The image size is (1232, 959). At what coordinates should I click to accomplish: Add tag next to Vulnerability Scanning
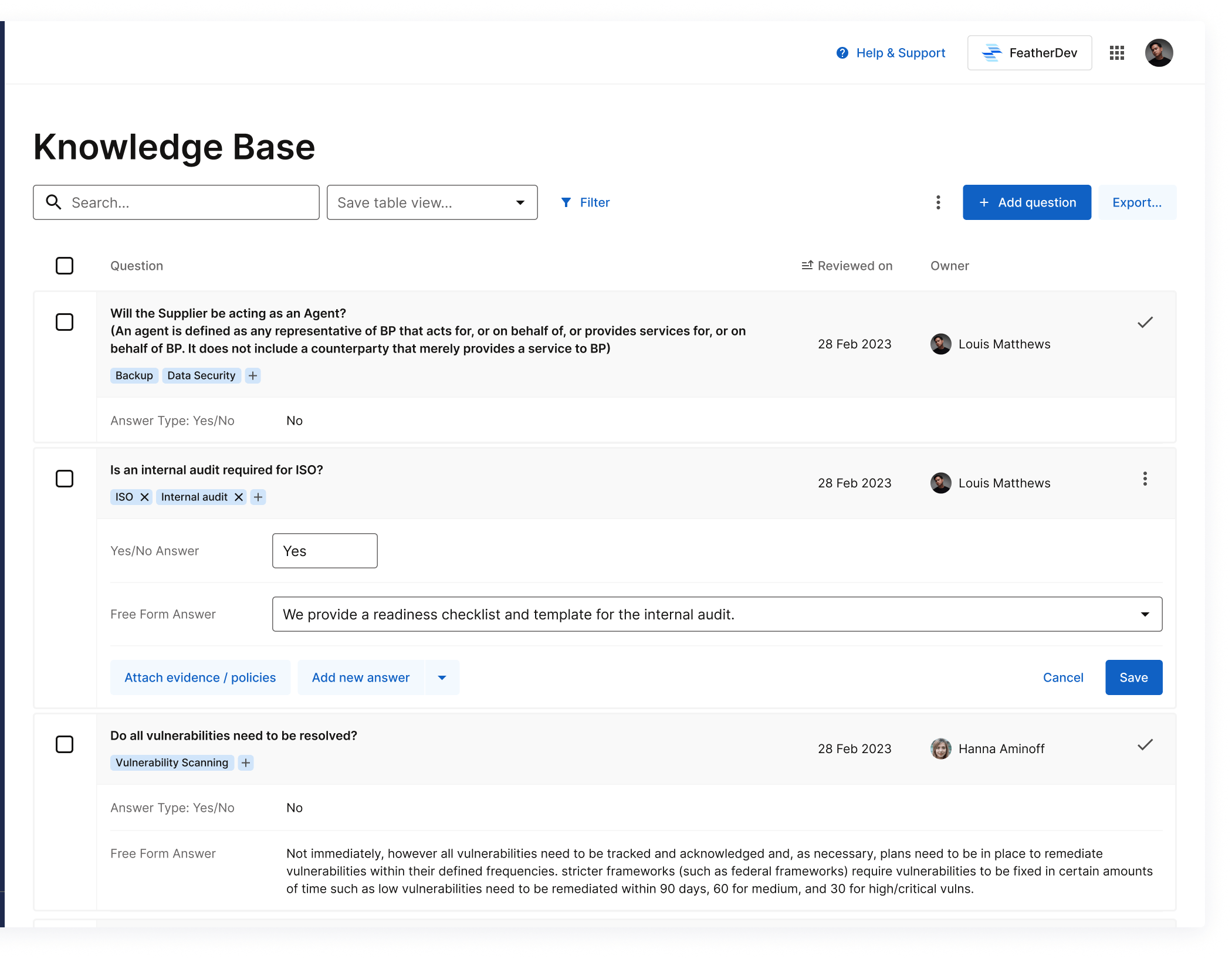coord(246,763)
